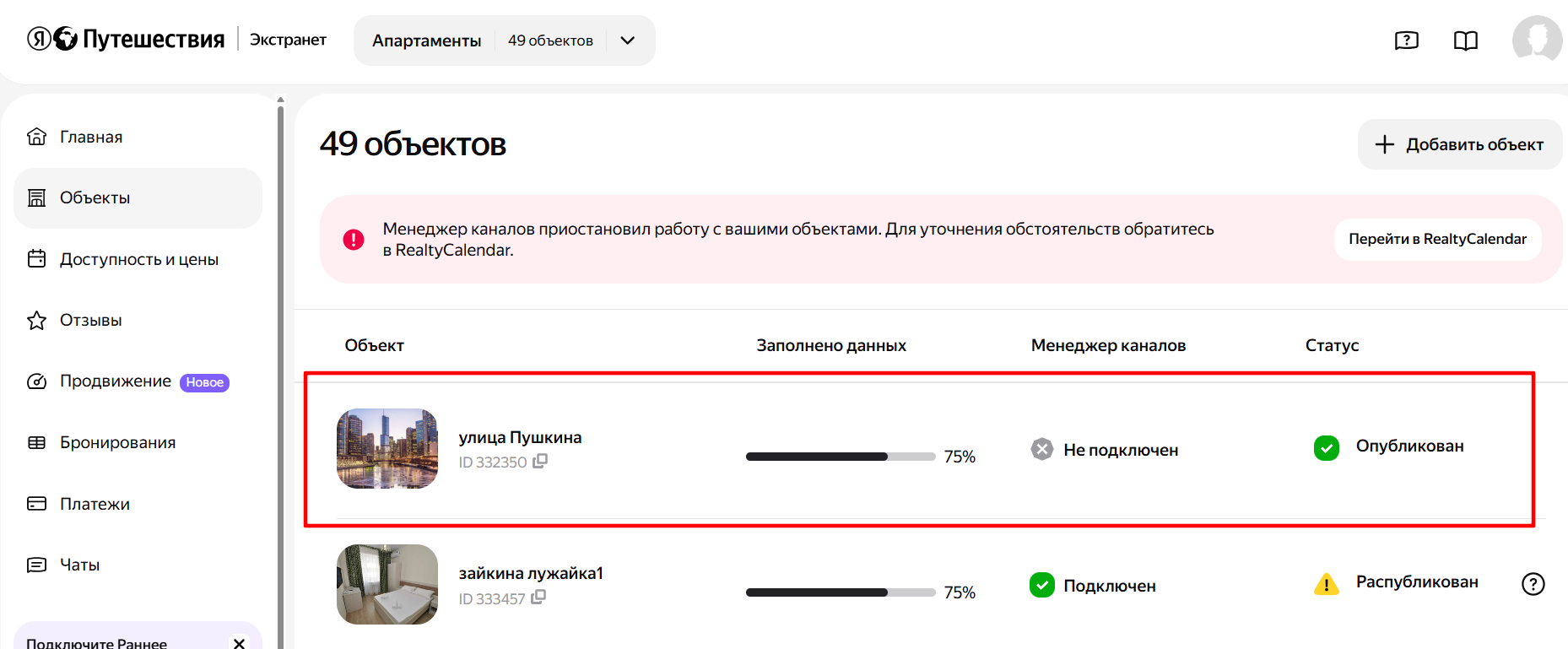Go to Доступность и цены section
1568x649 pixels.
point(138,259)
